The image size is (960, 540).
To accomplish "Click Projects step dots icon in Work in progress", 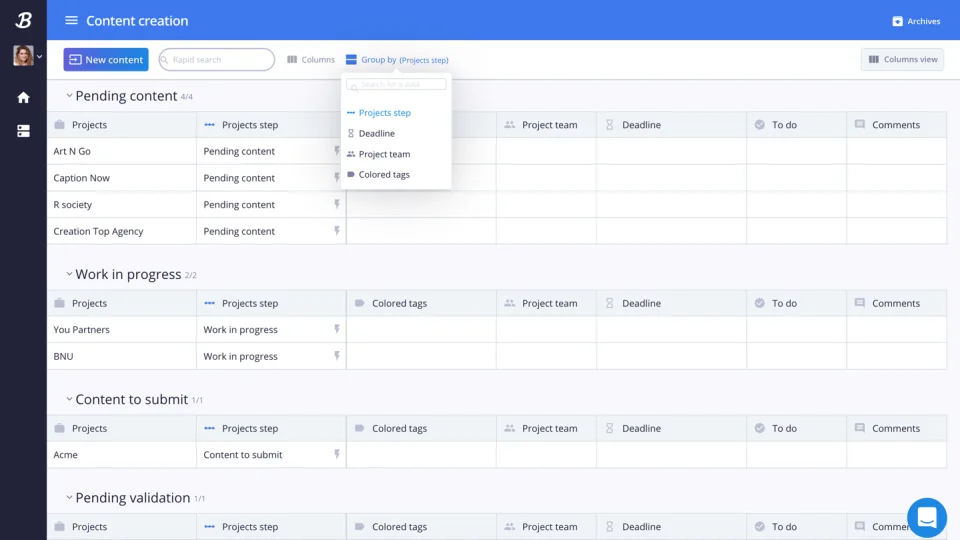I will coord(209,303).
